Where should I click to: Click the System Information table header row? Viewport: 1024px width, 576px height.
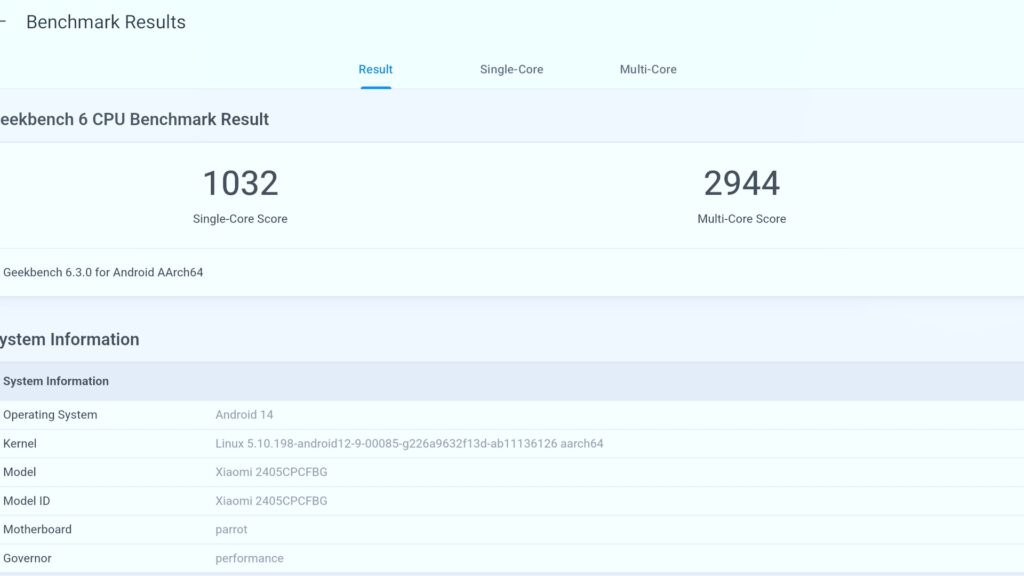point(56,381)
